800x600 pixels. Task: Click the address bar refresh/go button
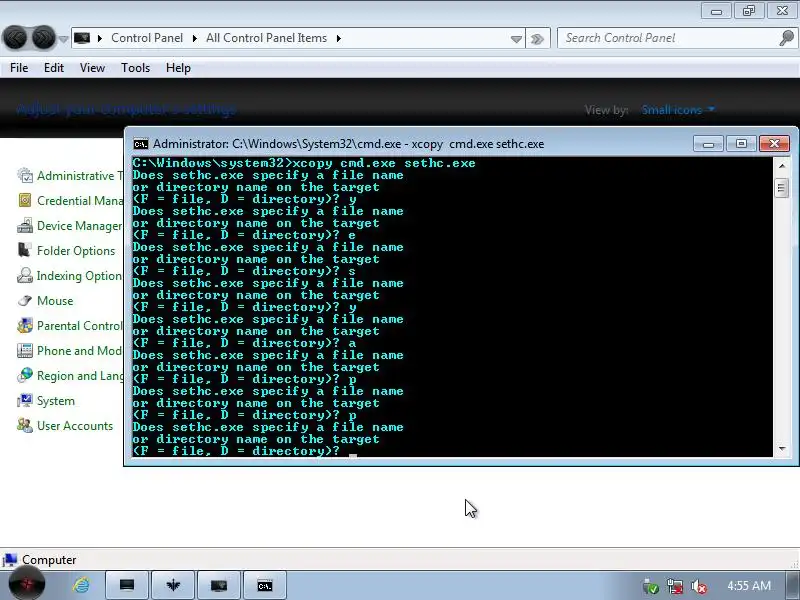tap(537, 39)
